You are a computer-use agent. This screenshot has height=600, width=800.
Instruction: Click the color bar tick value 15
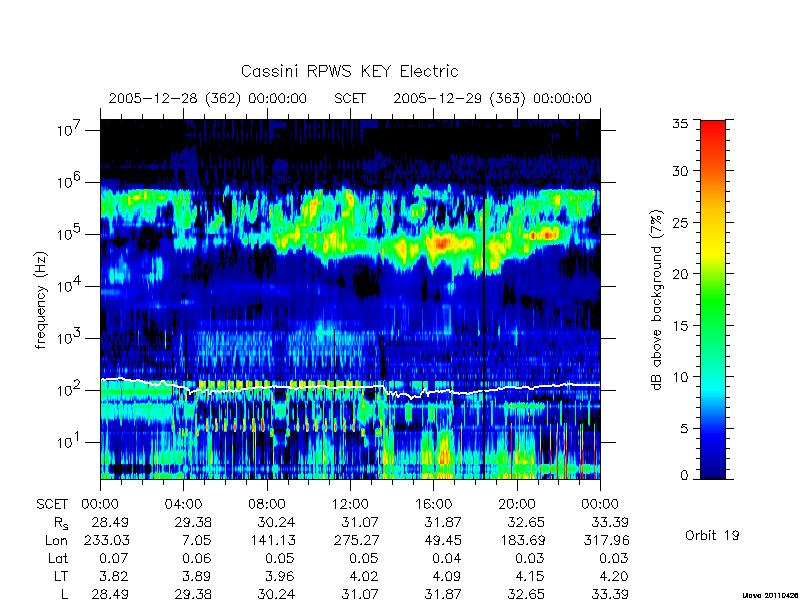pyautogui.click(x=680, y=325)
